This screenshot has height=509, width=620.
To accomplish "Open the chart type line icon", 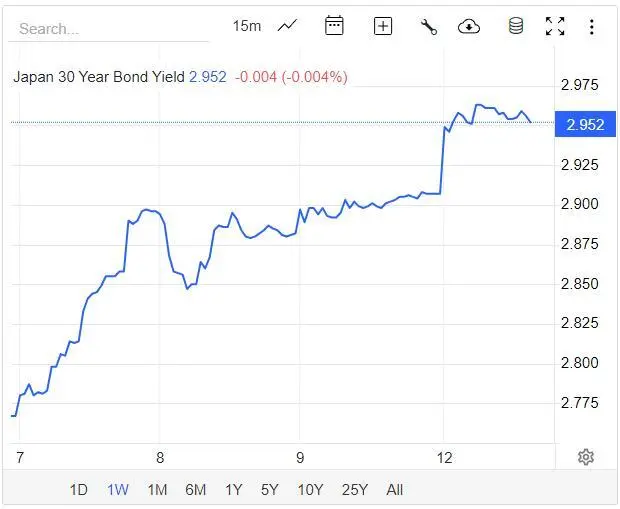I will click(287, 27).
